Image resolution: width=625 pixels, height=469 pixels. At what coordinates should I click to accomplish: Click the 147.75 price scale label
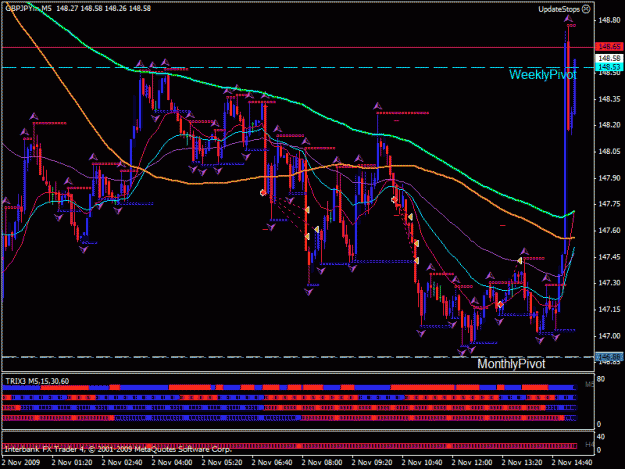tap(609, 204)
